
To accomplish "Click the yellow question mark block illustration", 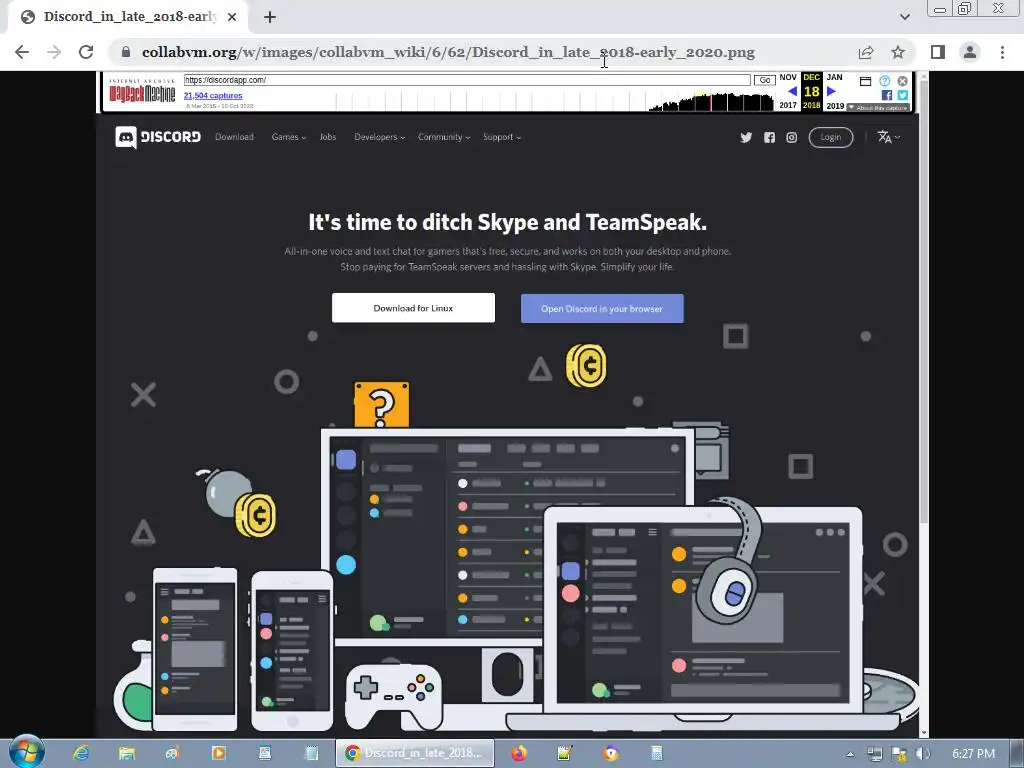I will pyautogui.click(x=381, y=405).
